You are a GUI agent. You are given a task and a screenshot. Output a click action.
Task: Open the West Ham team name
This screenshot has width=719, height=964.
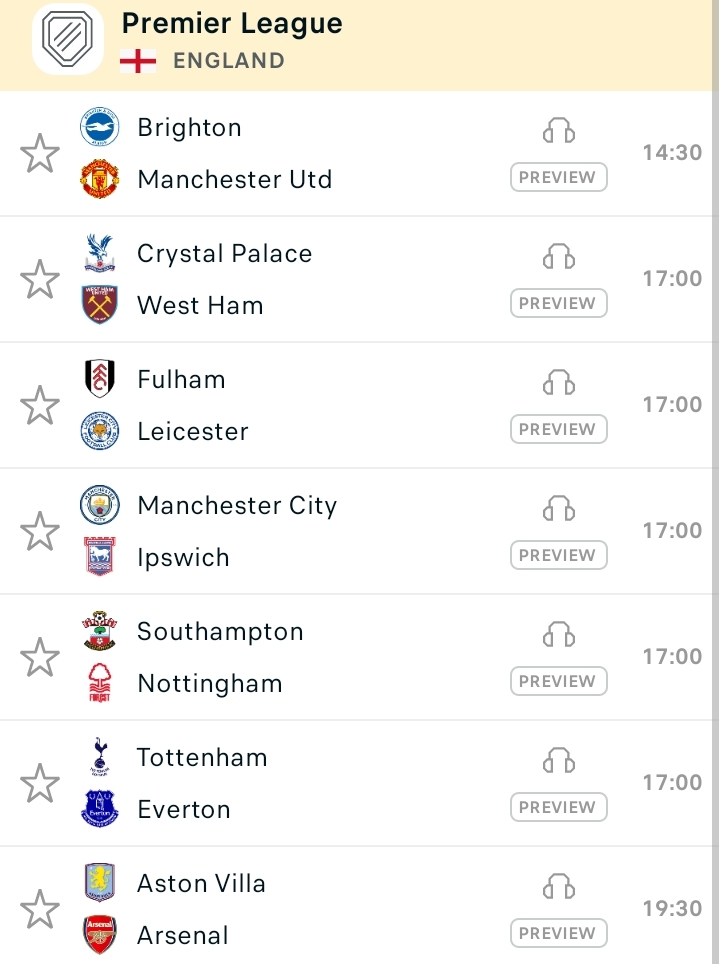tap(201, 306)
